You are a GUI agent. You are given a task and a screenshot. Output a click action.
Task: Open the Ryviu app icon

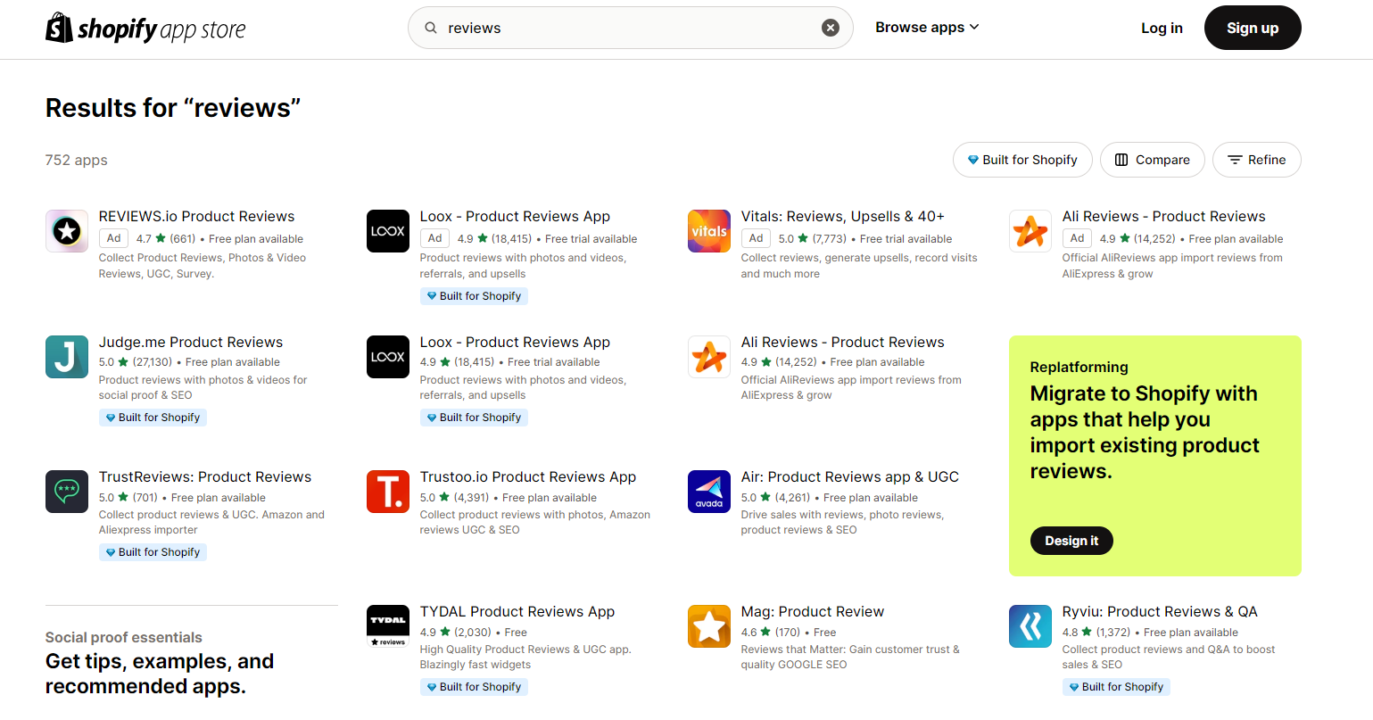click(x=1030, y=626)
